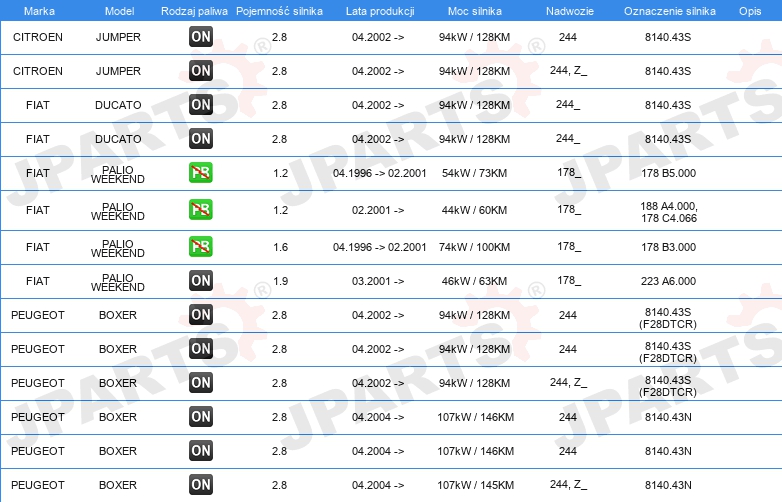Image resolution: width=782 pixels, height=502 pixels.
Task: Click the Rodzaj paliwa column header
Action: [x=194, y=11]
